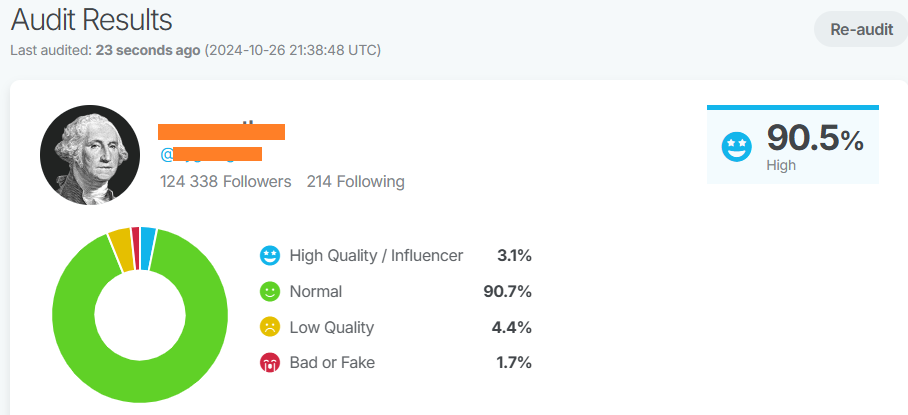Viewport: 908px width, 415px height.
Task: Select the Normal 90.7% legend row
Action: tap(396, 291)
